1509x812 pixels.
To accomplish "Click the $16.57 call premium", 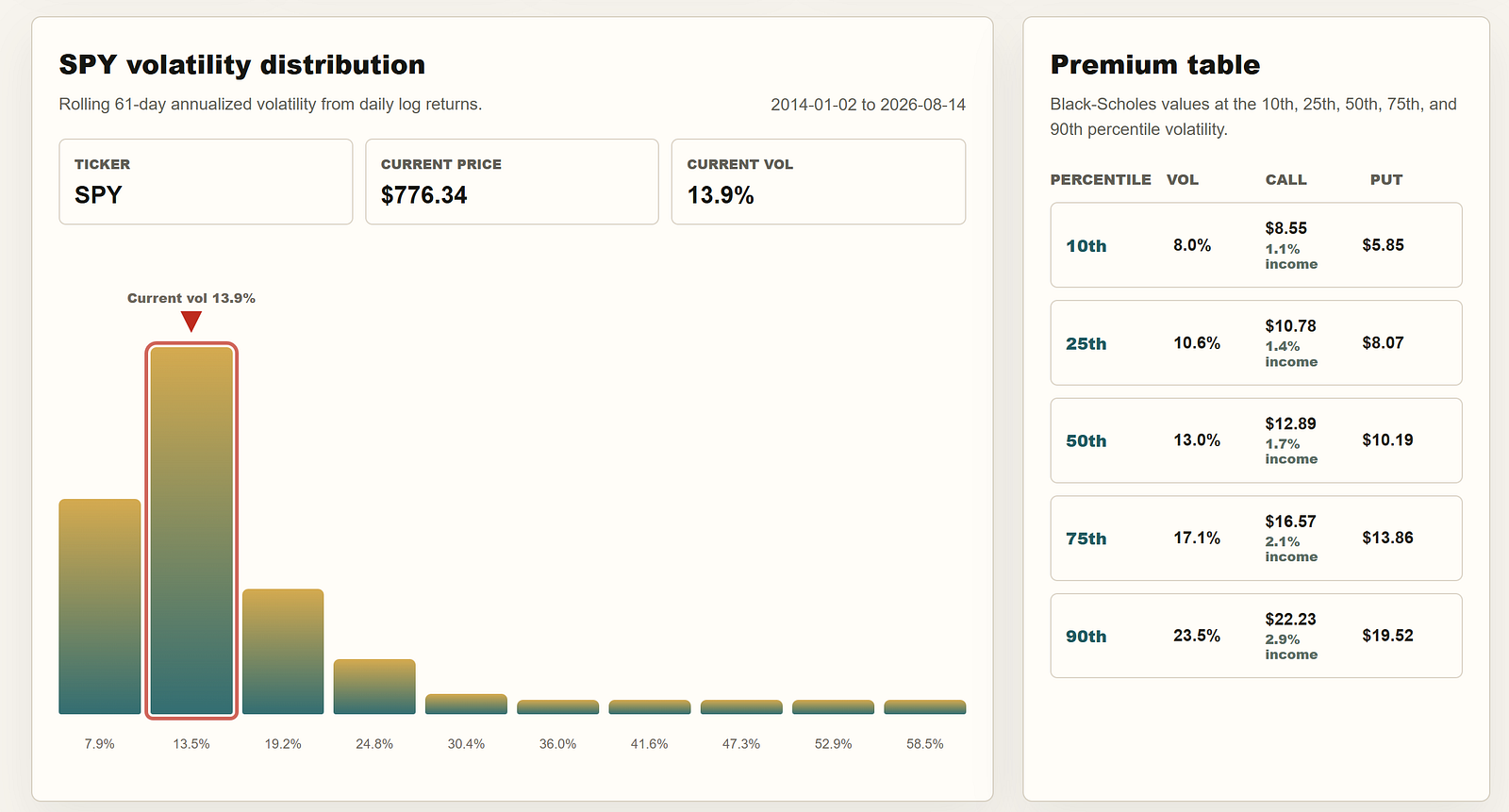I will (1291, 522).
